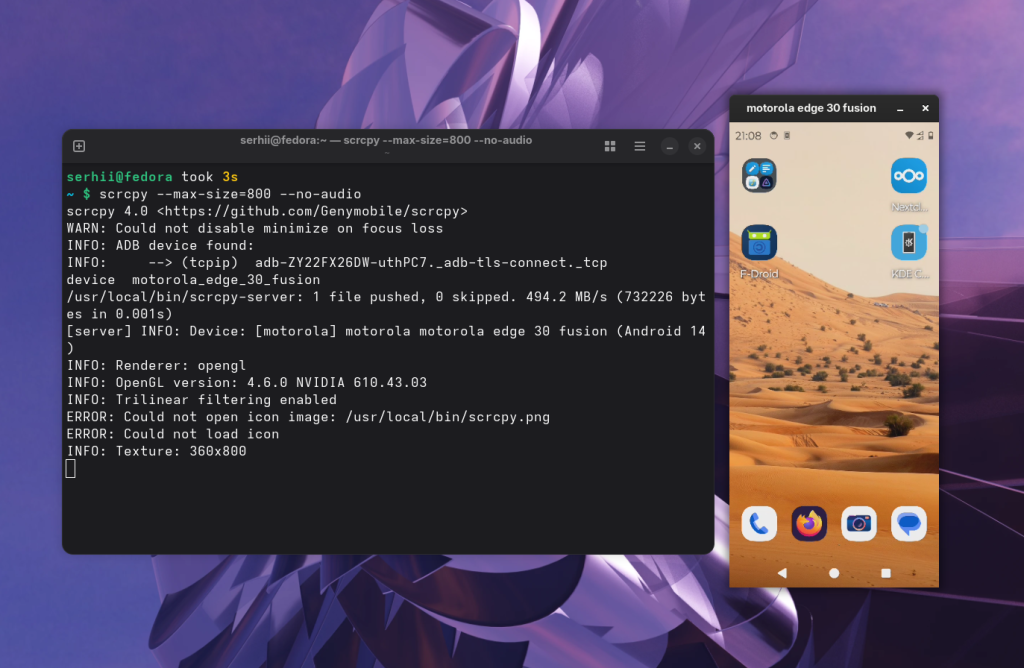This screenshot has height=668, width=1024.
Task: Click the 'serhii@fedora' prompt text
Action: (120, 177)
